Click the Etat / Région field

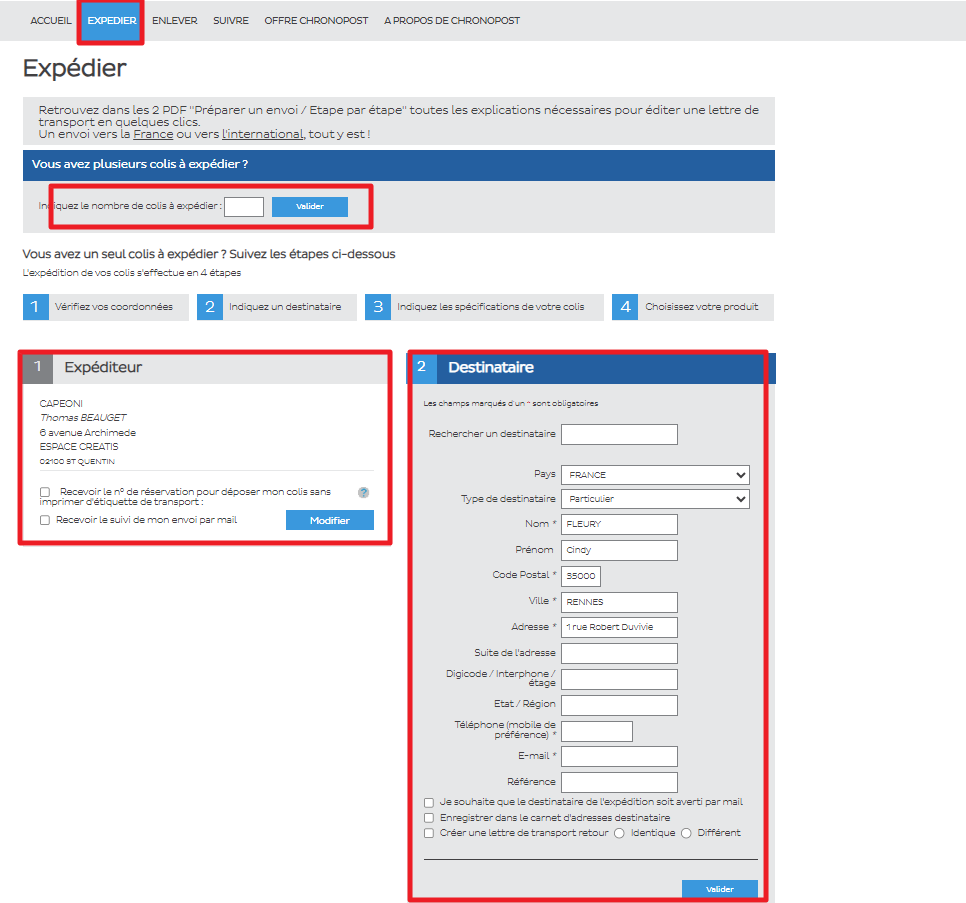pyautogui.click(x=619, y=705)
